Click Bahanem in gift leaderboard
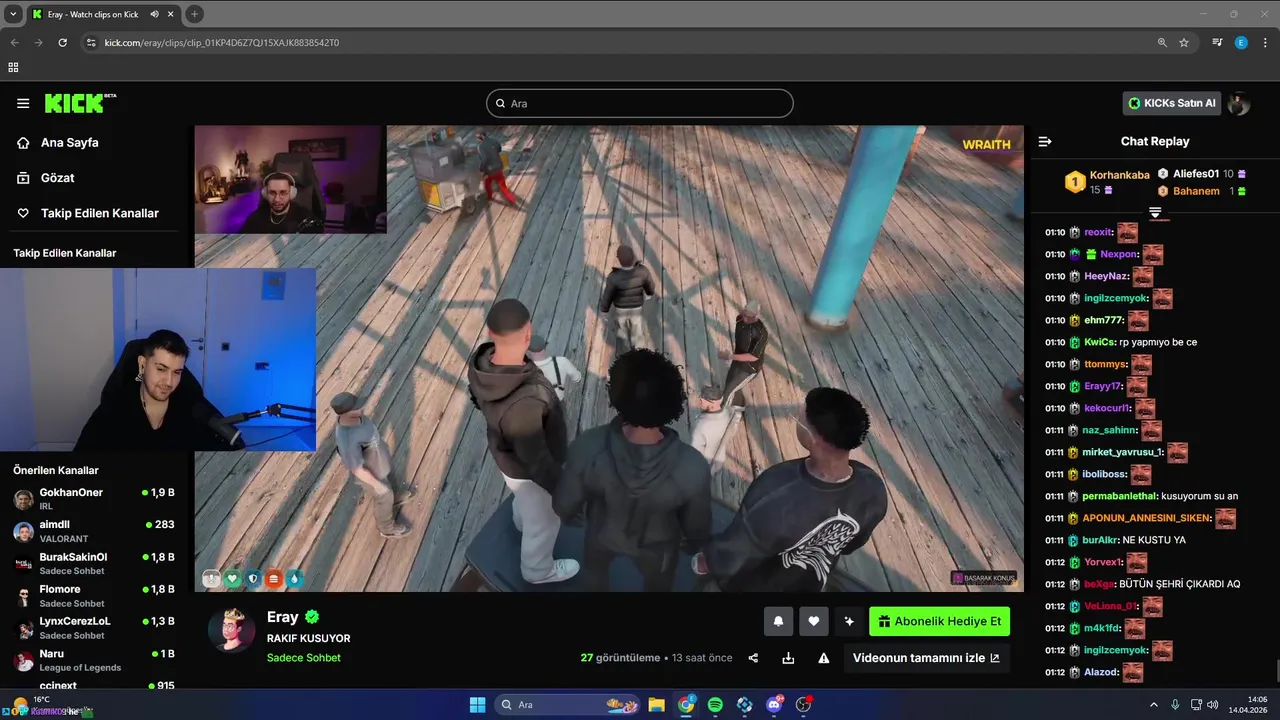This screenshot has width=1280, height=720. (x=1196, y=191)
